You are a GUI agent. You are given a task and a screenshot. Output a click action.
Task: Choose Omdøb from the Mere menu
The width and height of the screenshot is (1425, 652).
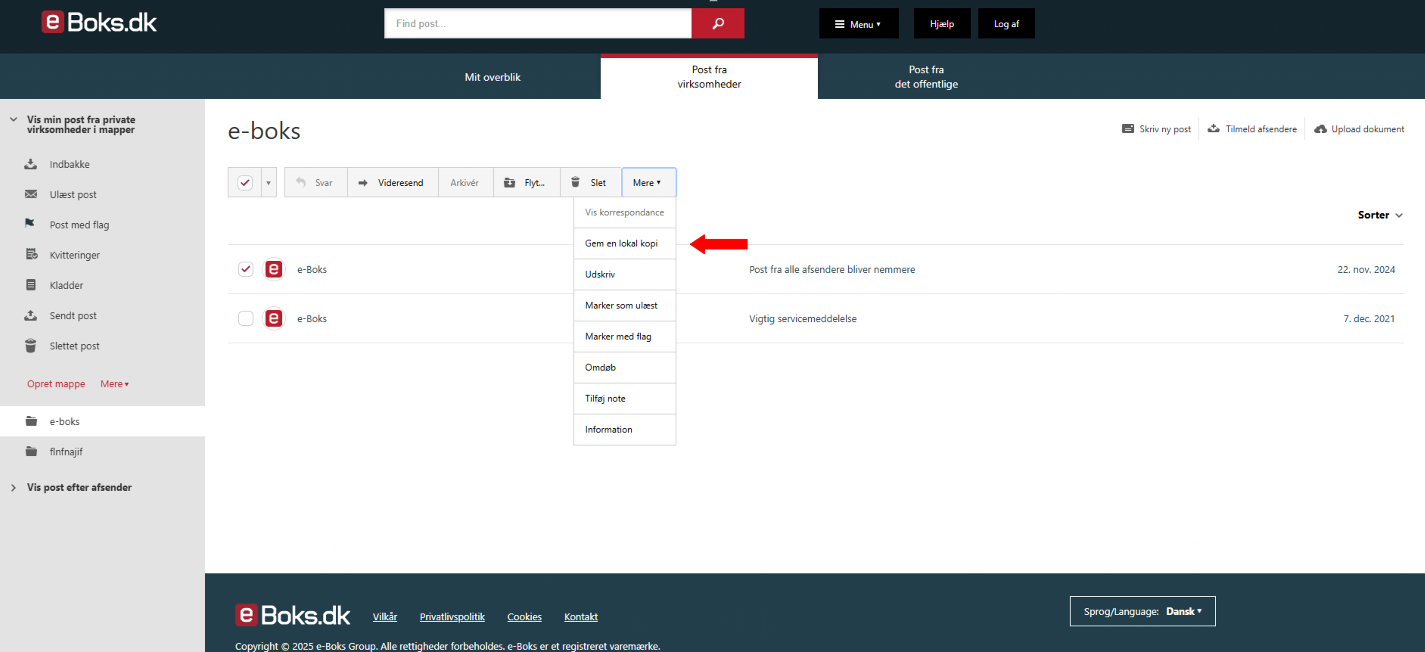(625, 367)
